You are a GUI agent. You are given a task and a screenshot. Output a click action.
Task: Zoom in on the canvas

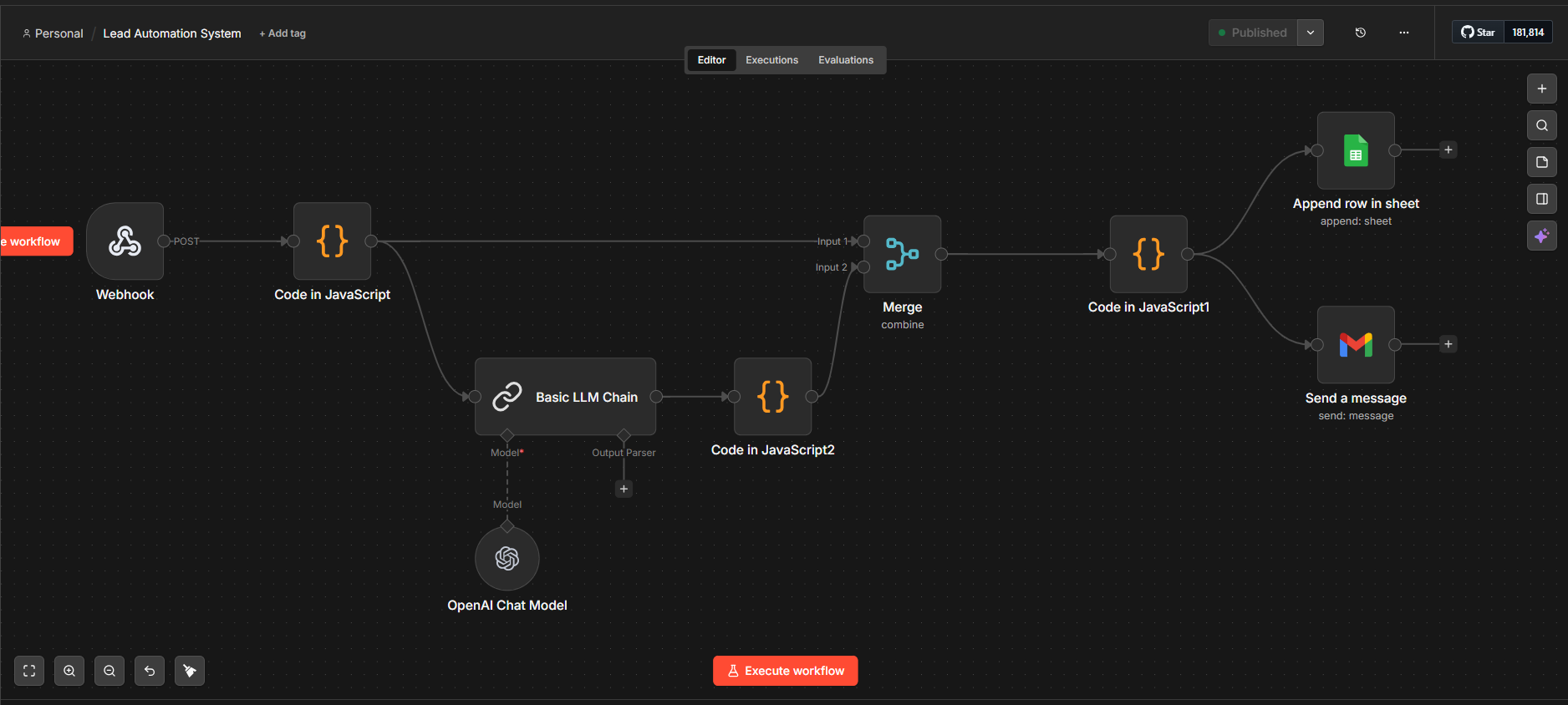[x=69, y=671]
